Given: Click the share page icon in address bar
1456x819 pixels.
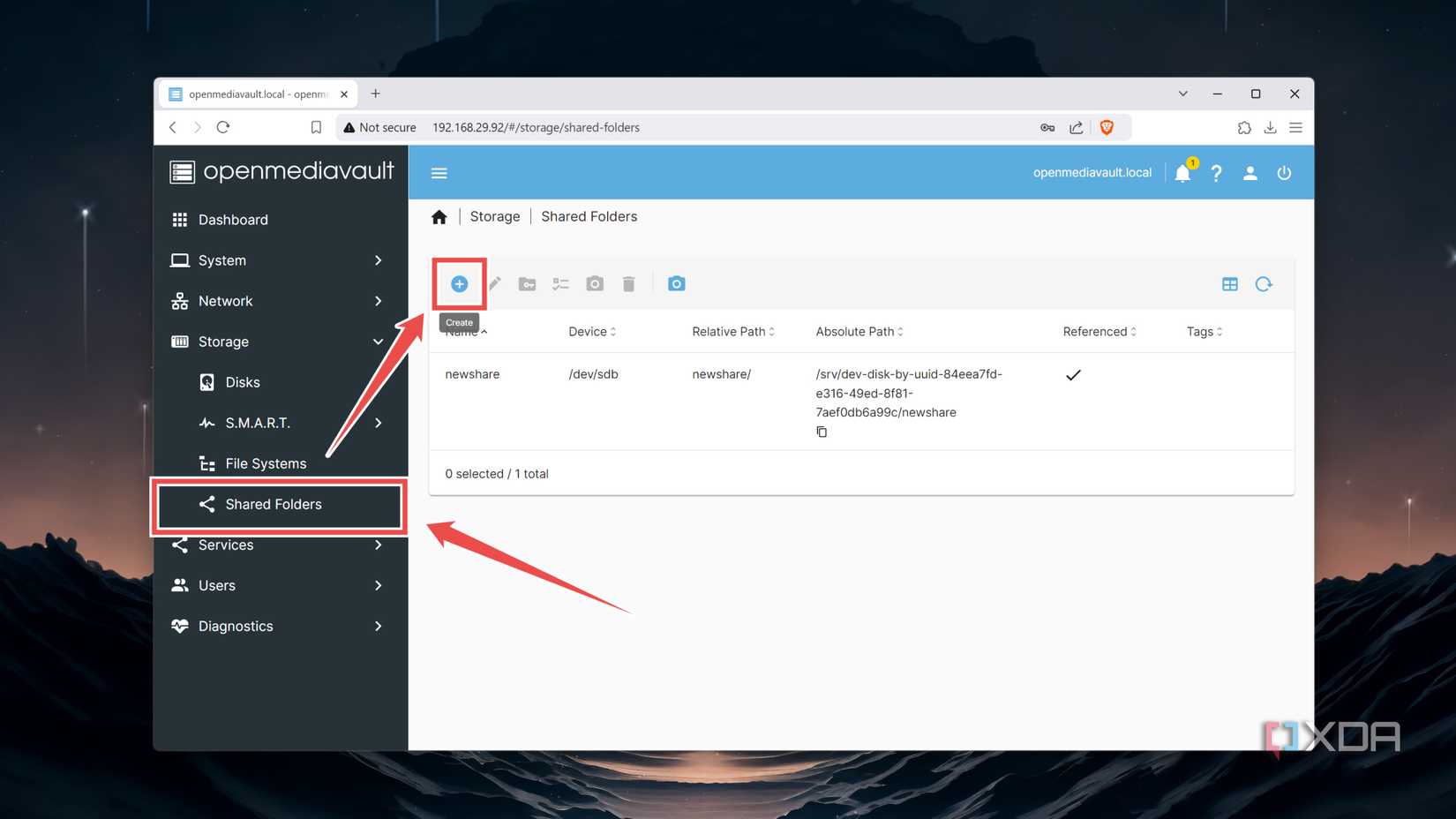Looking at the screenshot, I should click(1076, 127).
